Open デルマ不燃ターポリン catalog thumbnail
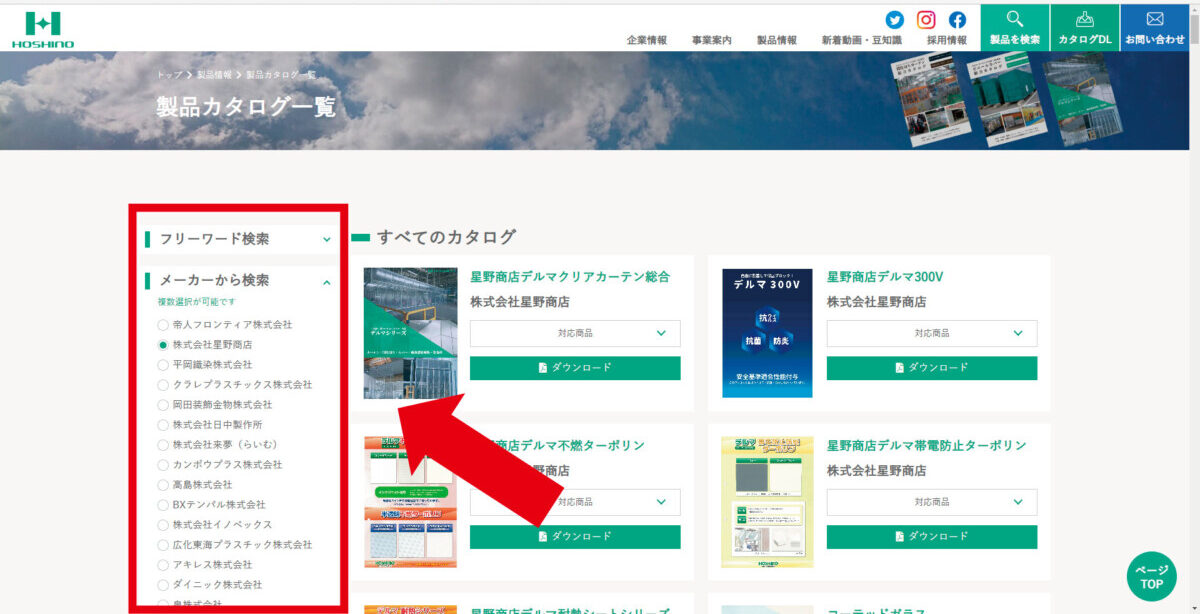The height and width of the screenshot is (614, 1200). tap(410, 502)
